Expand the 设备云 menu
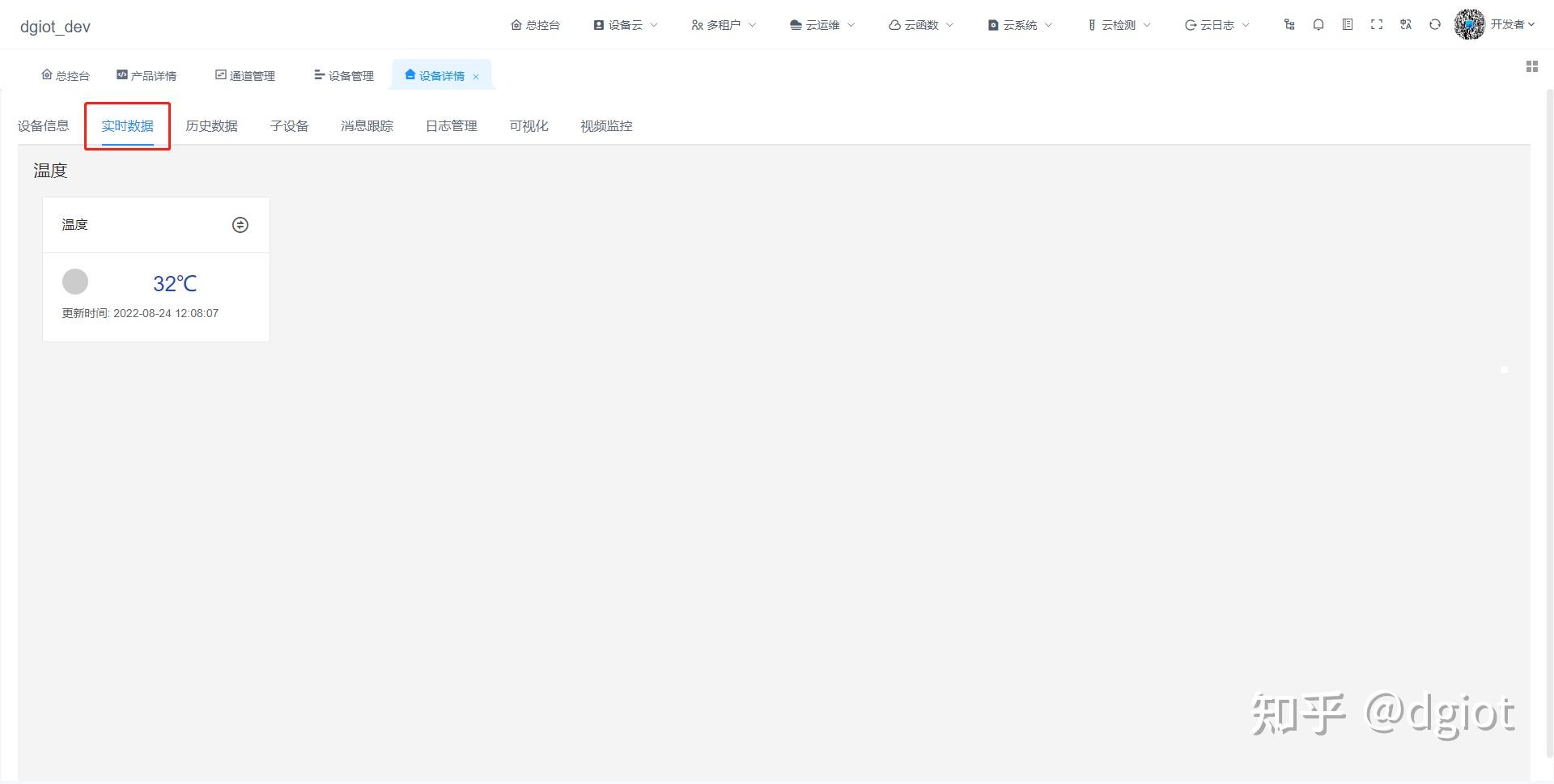This screenshot has width=1554, height=784. 625,24
